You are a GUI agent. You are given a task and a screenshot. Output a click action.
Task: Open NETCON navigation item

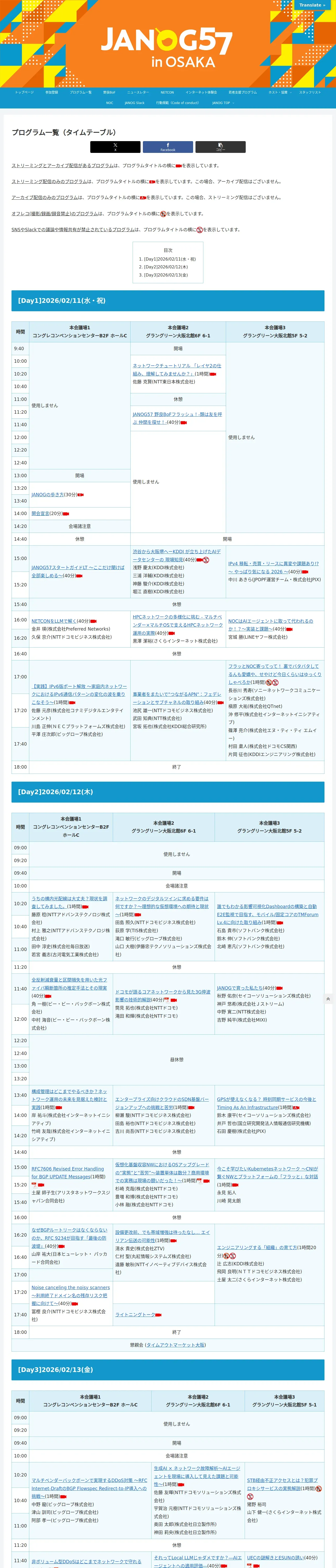167,93
